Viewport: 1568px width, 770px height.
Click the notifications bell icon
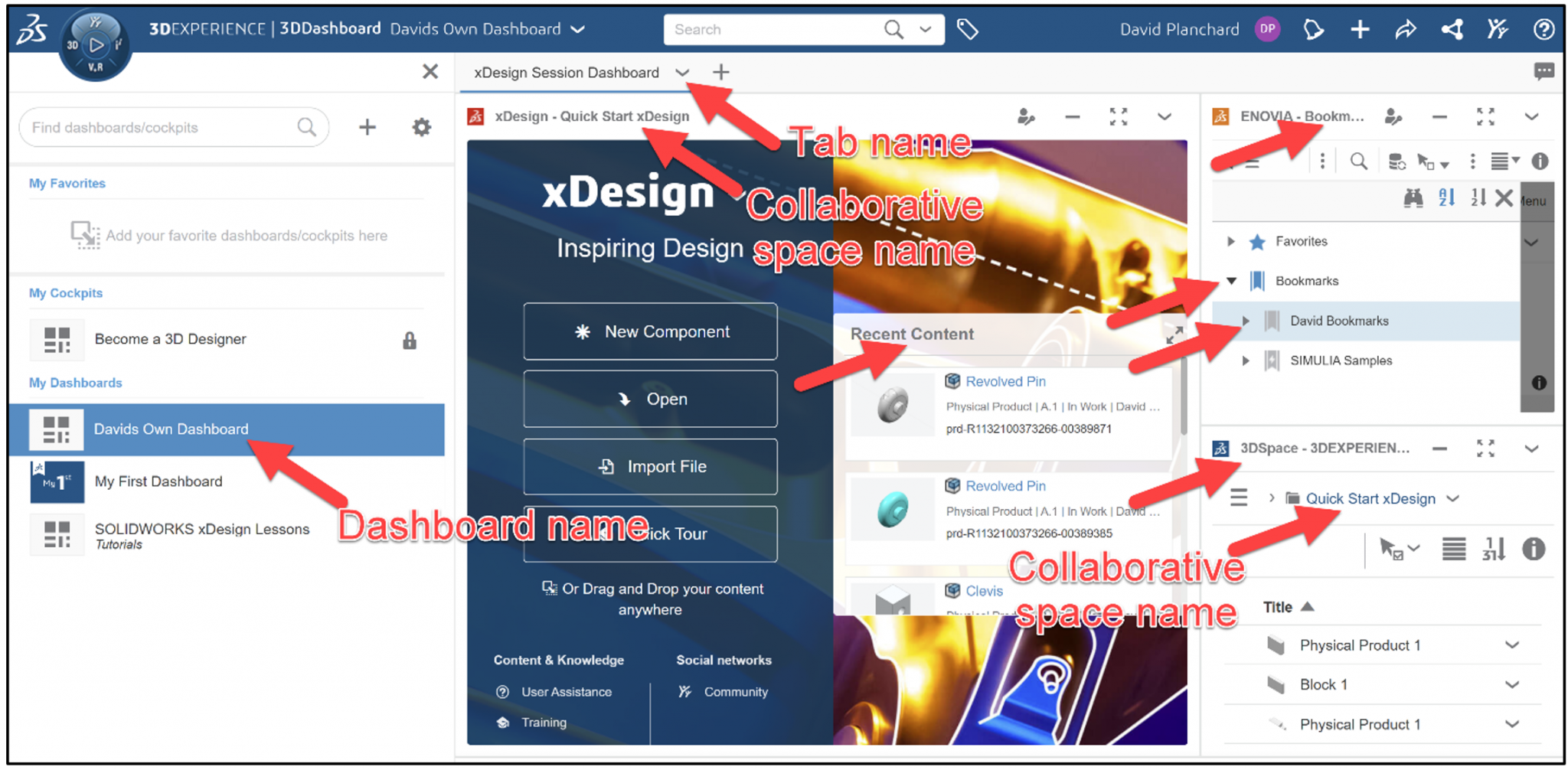pyautogui.click(x=1312, y=29)
